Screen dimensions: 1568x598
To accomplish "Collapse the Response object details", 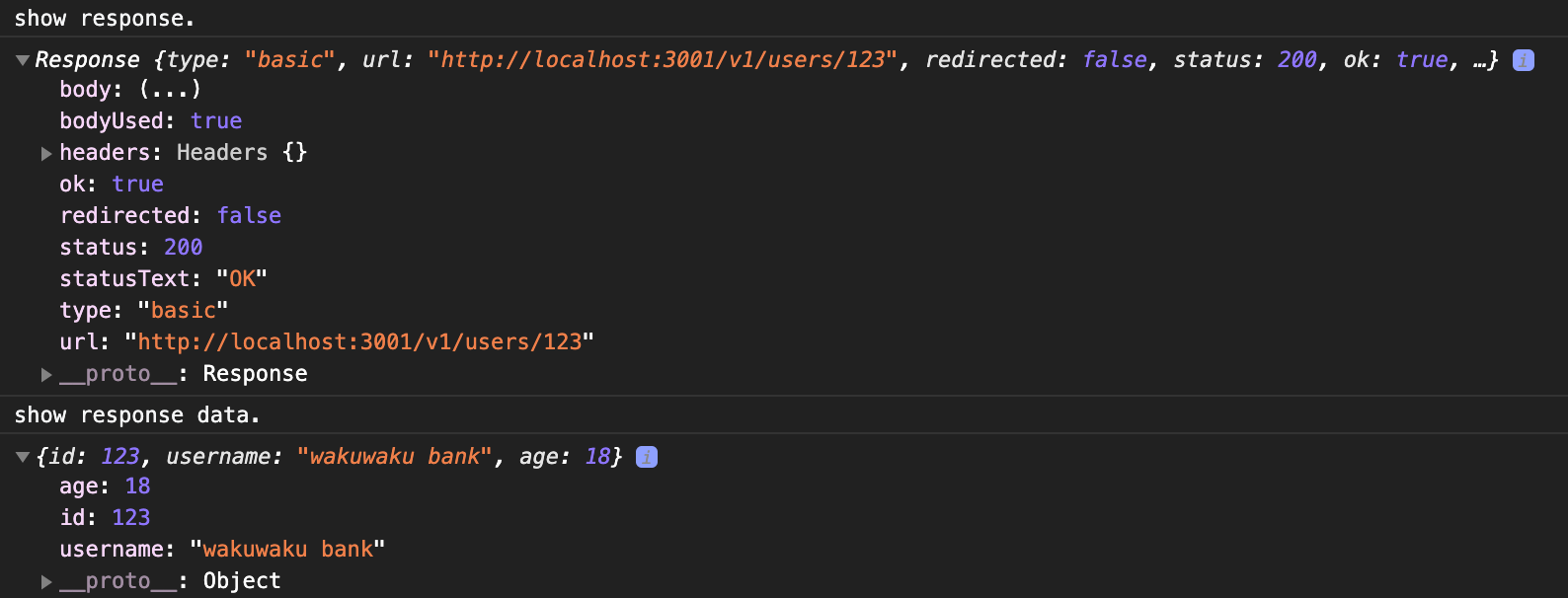I will point(22,58).
